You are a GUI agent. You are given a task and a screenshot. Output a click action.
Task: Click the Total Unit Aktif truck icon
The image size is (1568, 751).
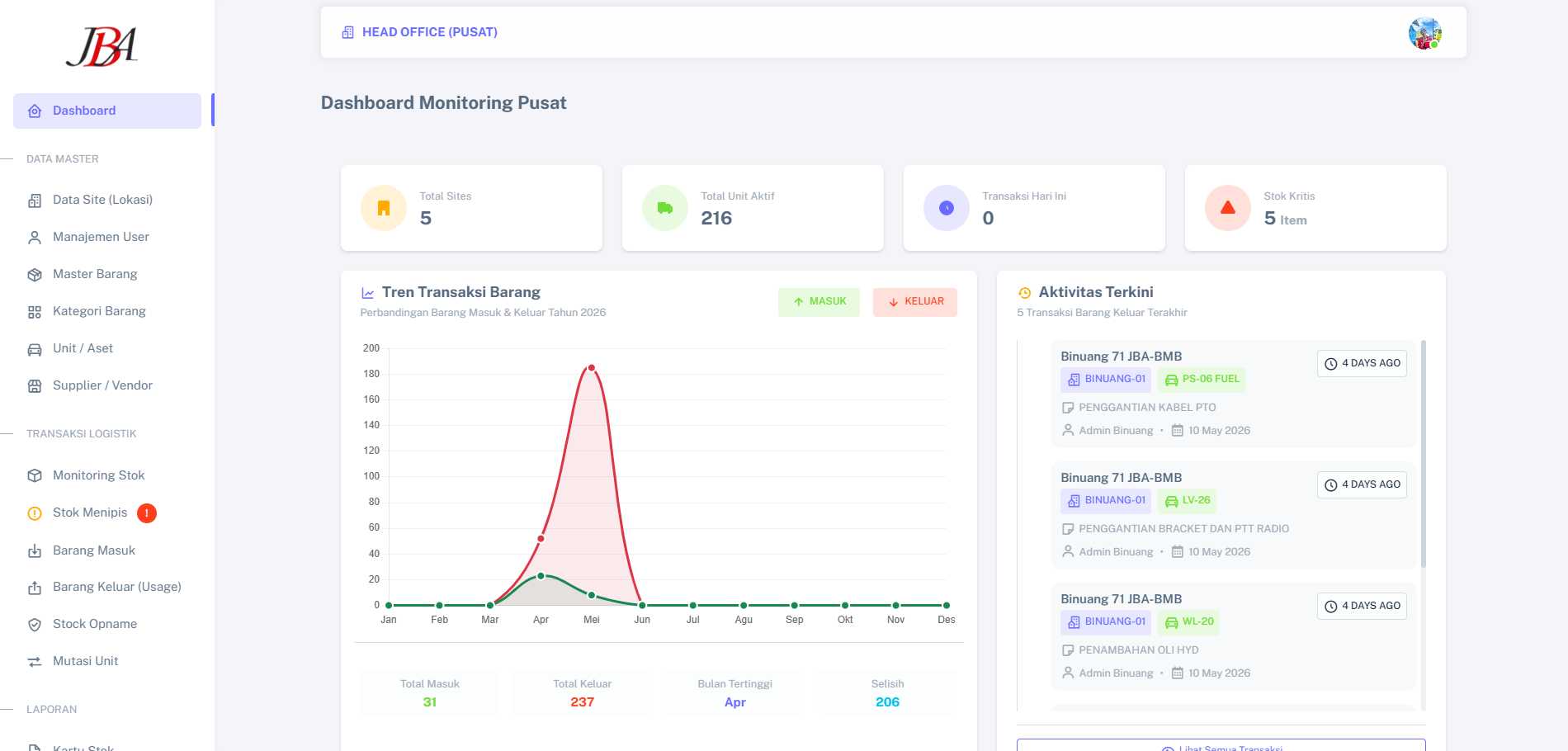pyautogui.click(x=665, y=208)
